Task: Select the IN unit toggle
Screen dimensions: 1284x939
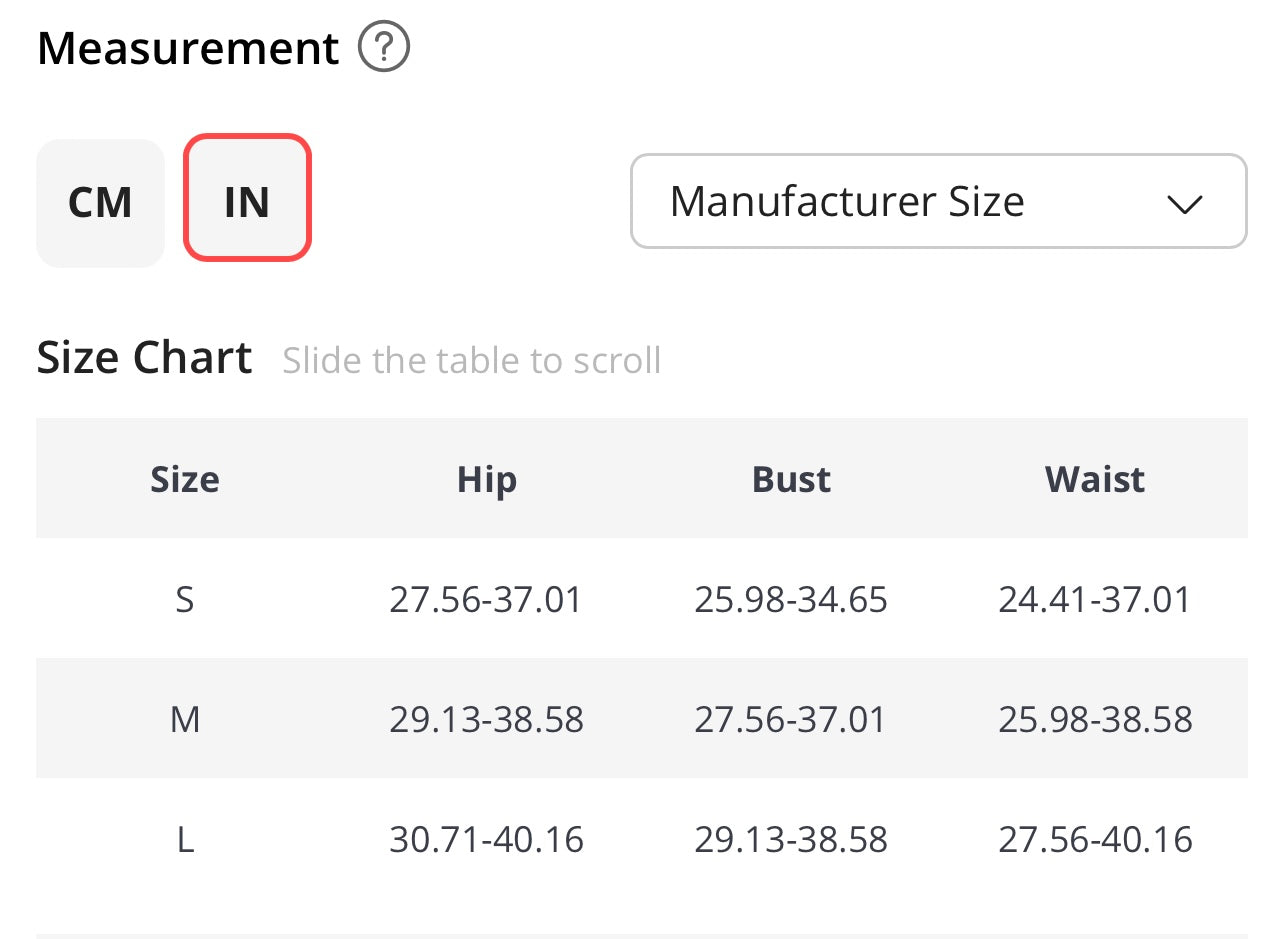Action: 247,198
